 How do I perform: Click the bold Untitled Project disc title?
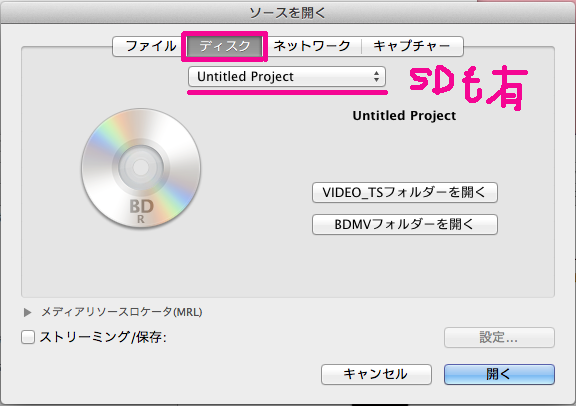tap(404, 116)
